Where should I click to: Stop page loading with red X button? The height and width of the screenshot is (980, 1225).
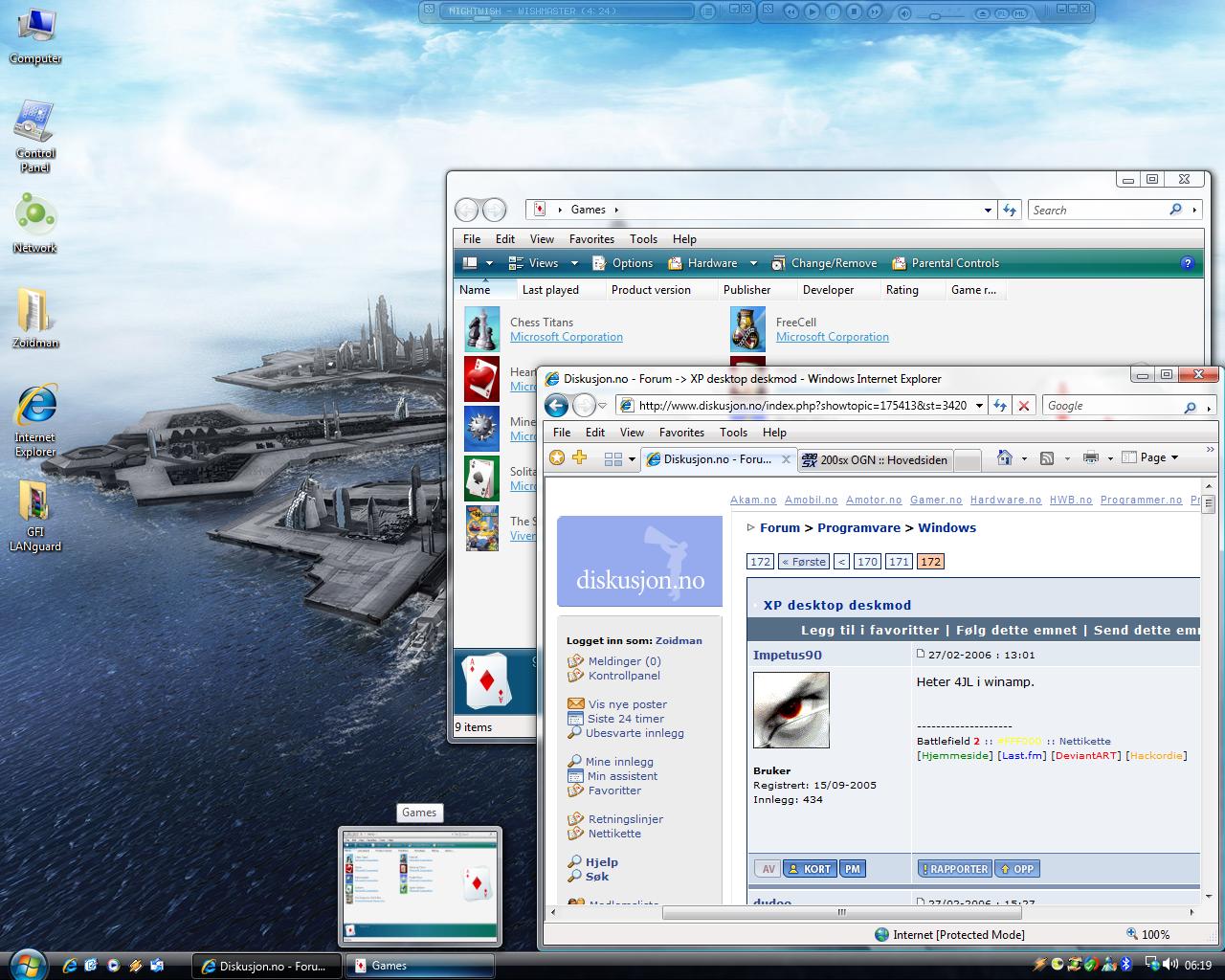pos(1024,406)
